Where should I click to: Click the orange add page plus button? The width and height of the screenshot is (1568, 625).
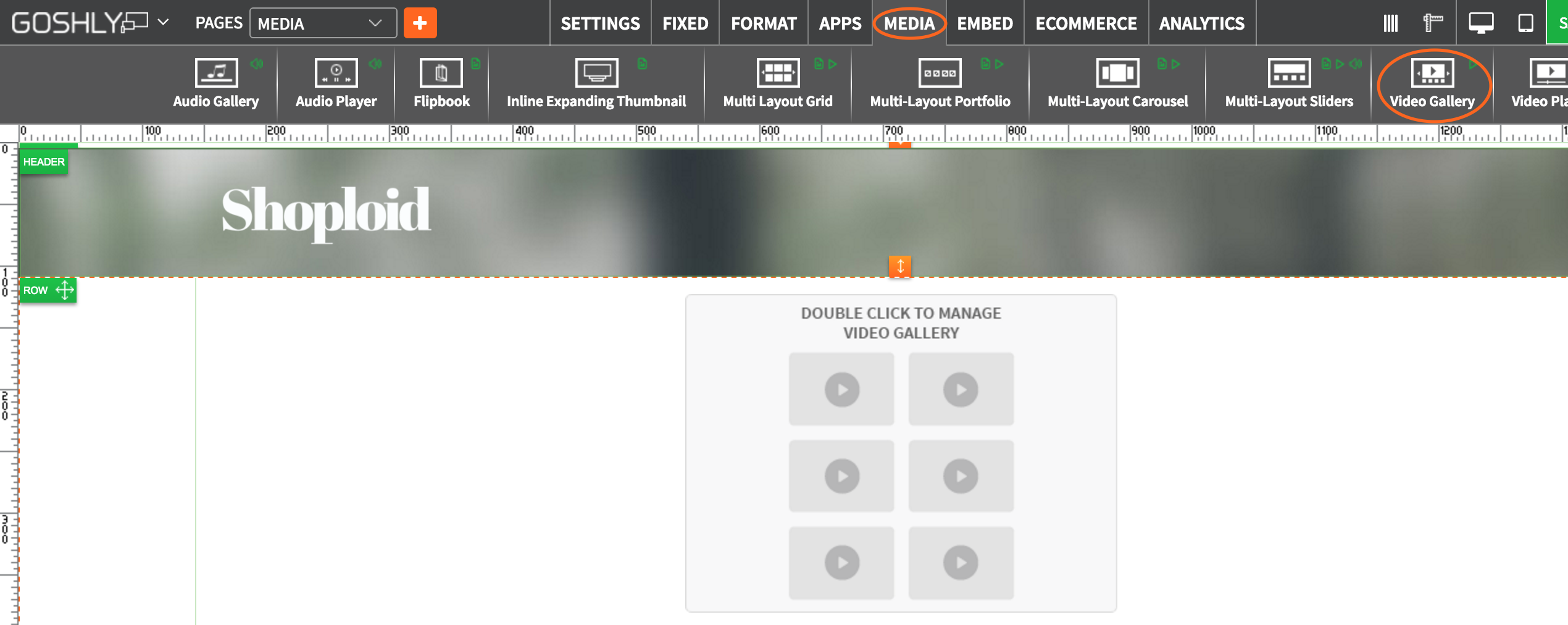pyautogui.click(x=420, y=23)
